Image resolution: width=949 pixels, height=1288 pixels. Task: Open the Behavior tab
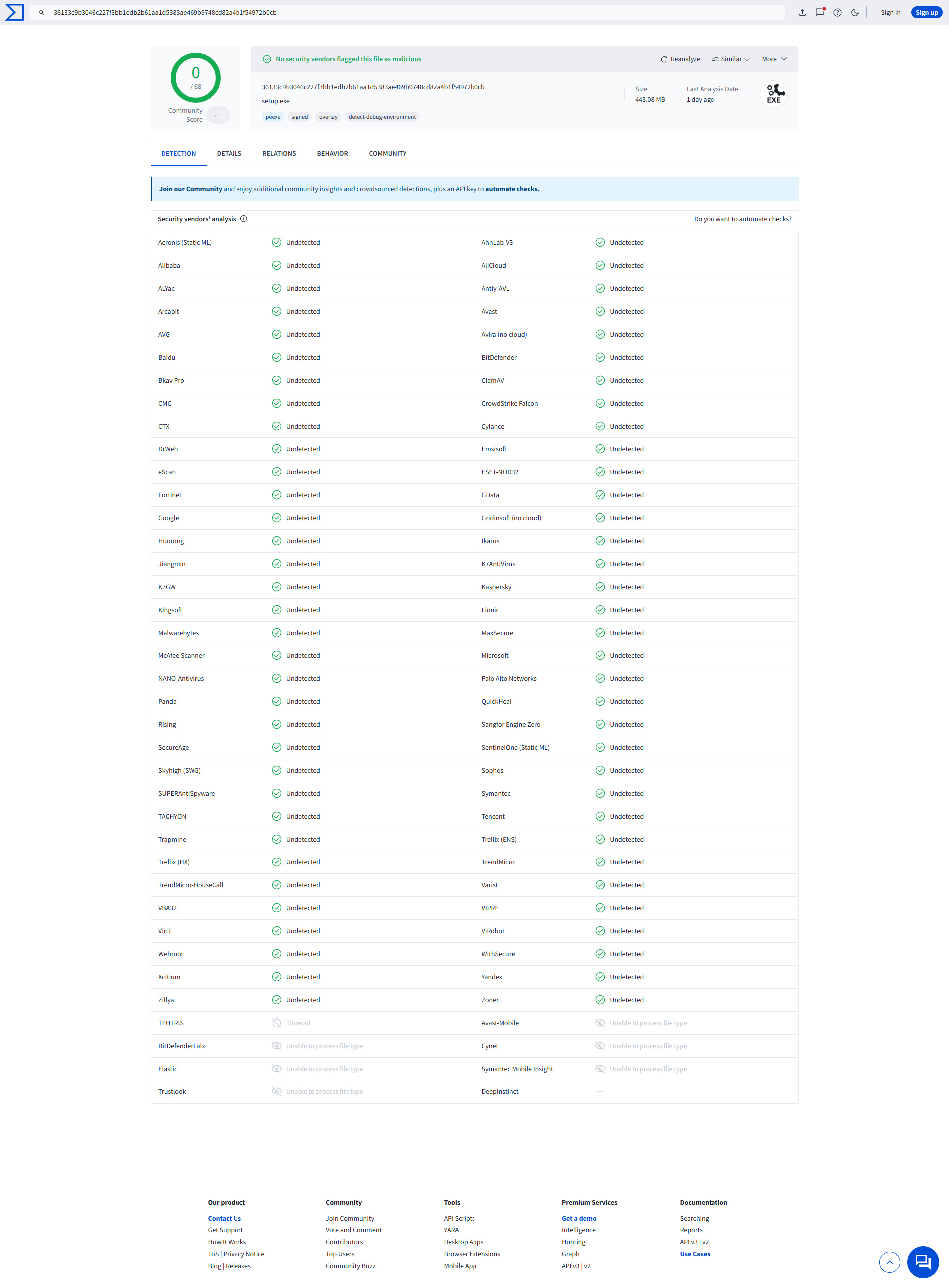point(333,153)
